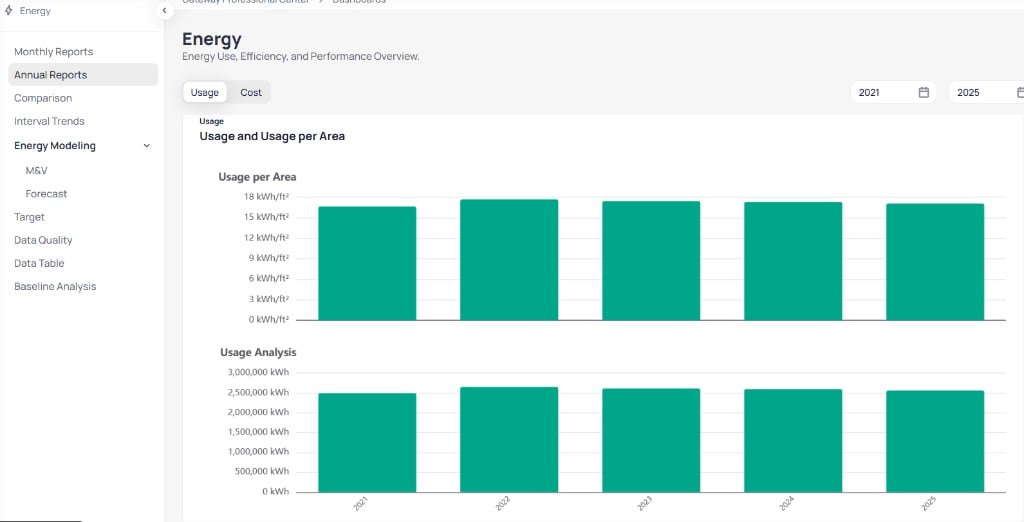
Task: Open Baseline Analysis in the sidebar
Action: point(55,286)
